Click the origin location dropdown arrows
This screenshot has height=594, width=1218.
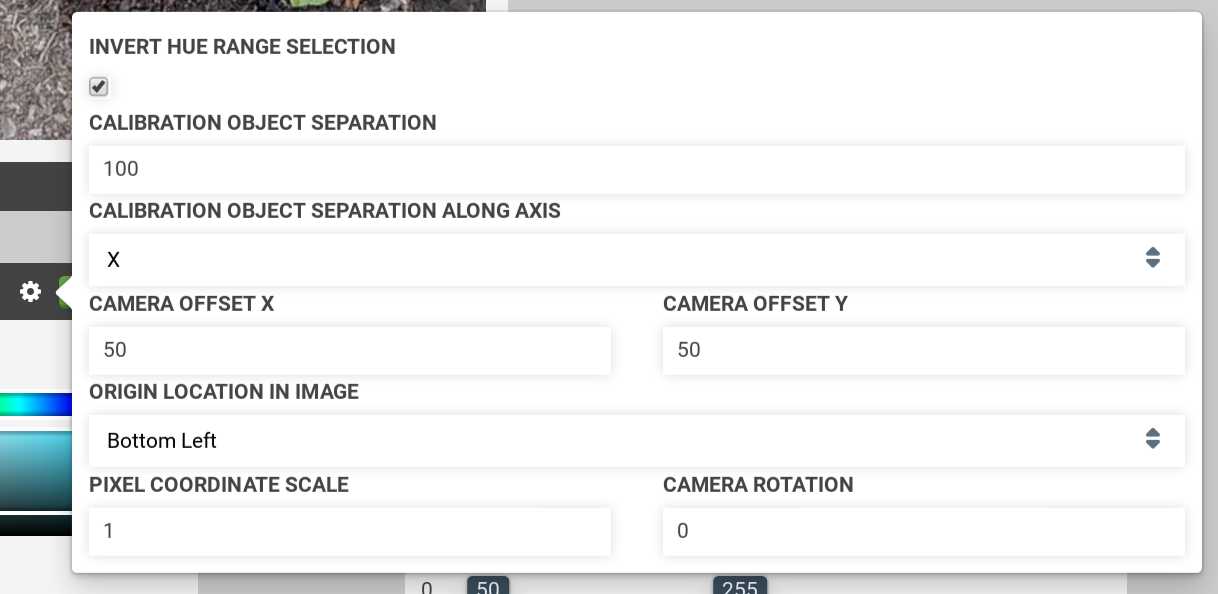pyautogui.click(x=1152, y=439)
